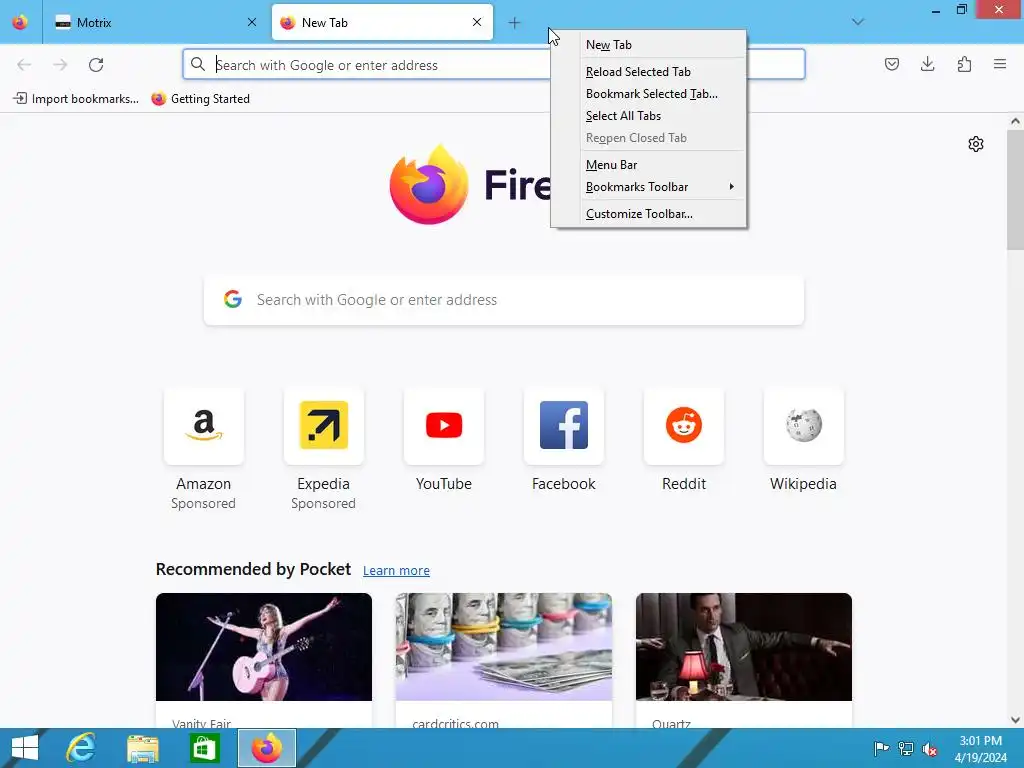Screen dimensions: 1024x768
Task: Reload the current page
Action: point(96,65)
